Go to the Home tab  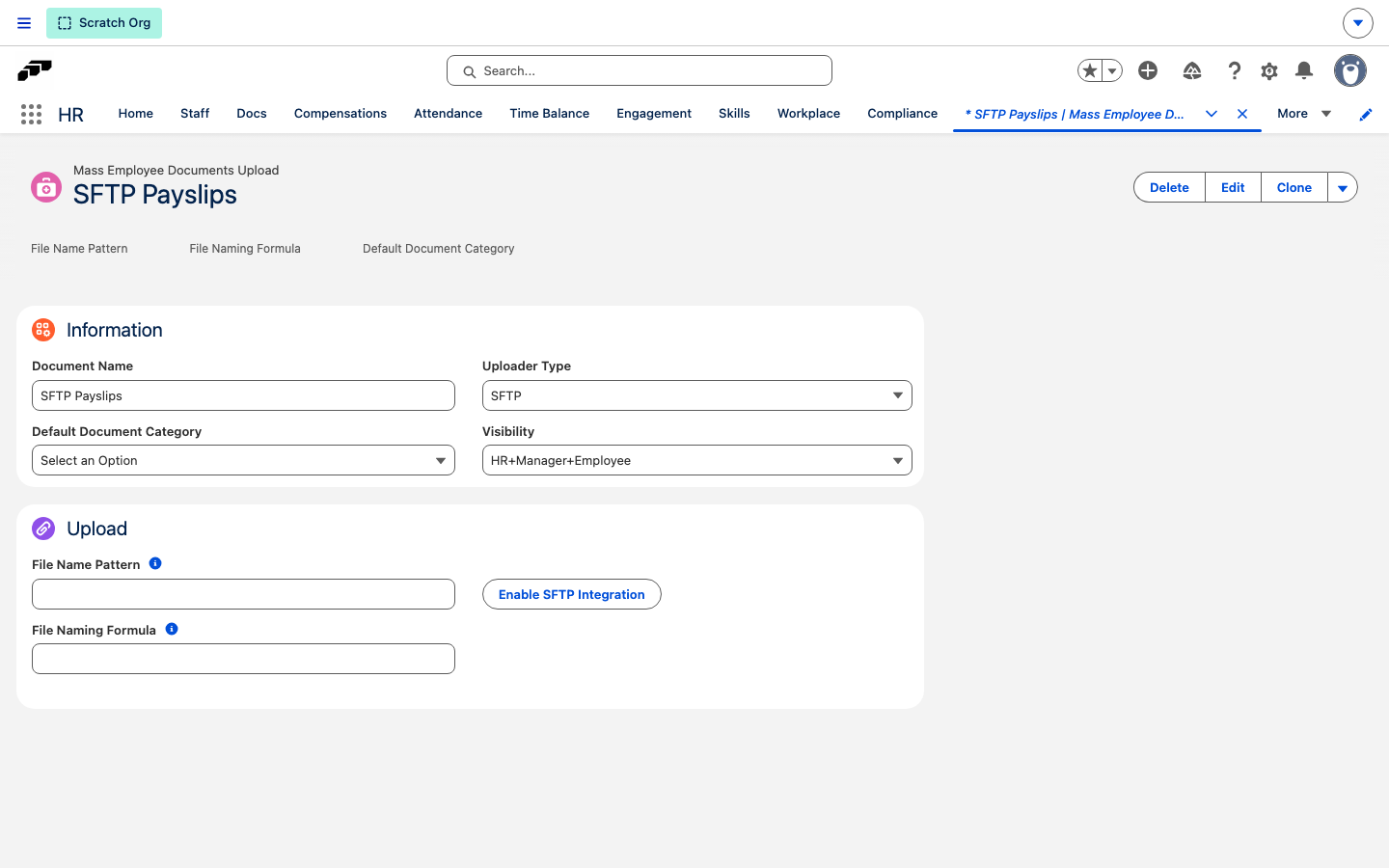tap(136, 114)
